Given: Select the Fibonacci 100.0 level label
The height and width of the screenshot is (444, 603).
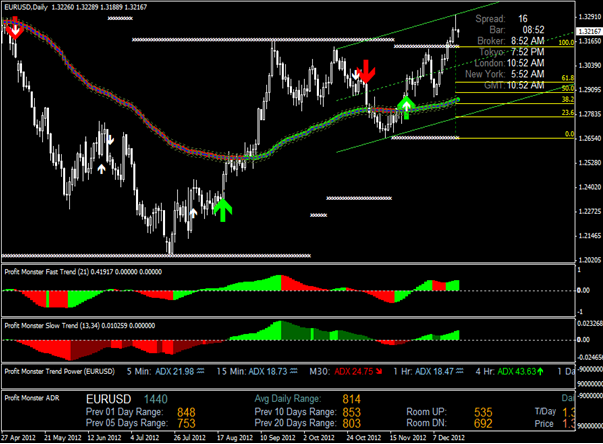Looking at the screenshot, I should (x=566, y=43).
